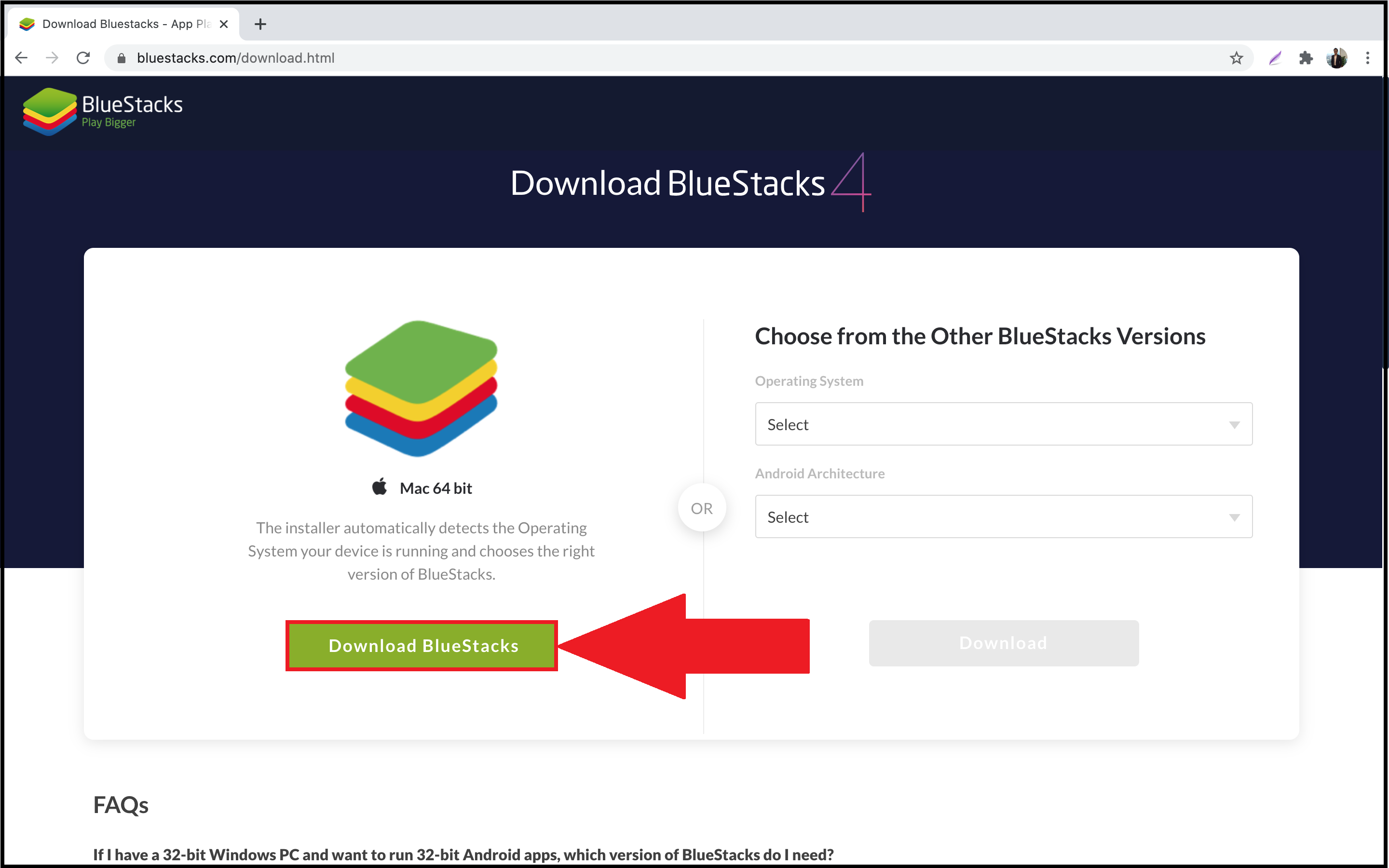The image size is (1389, 868).
Task: Click the OR circular divider element
Action: pos(700,508)
